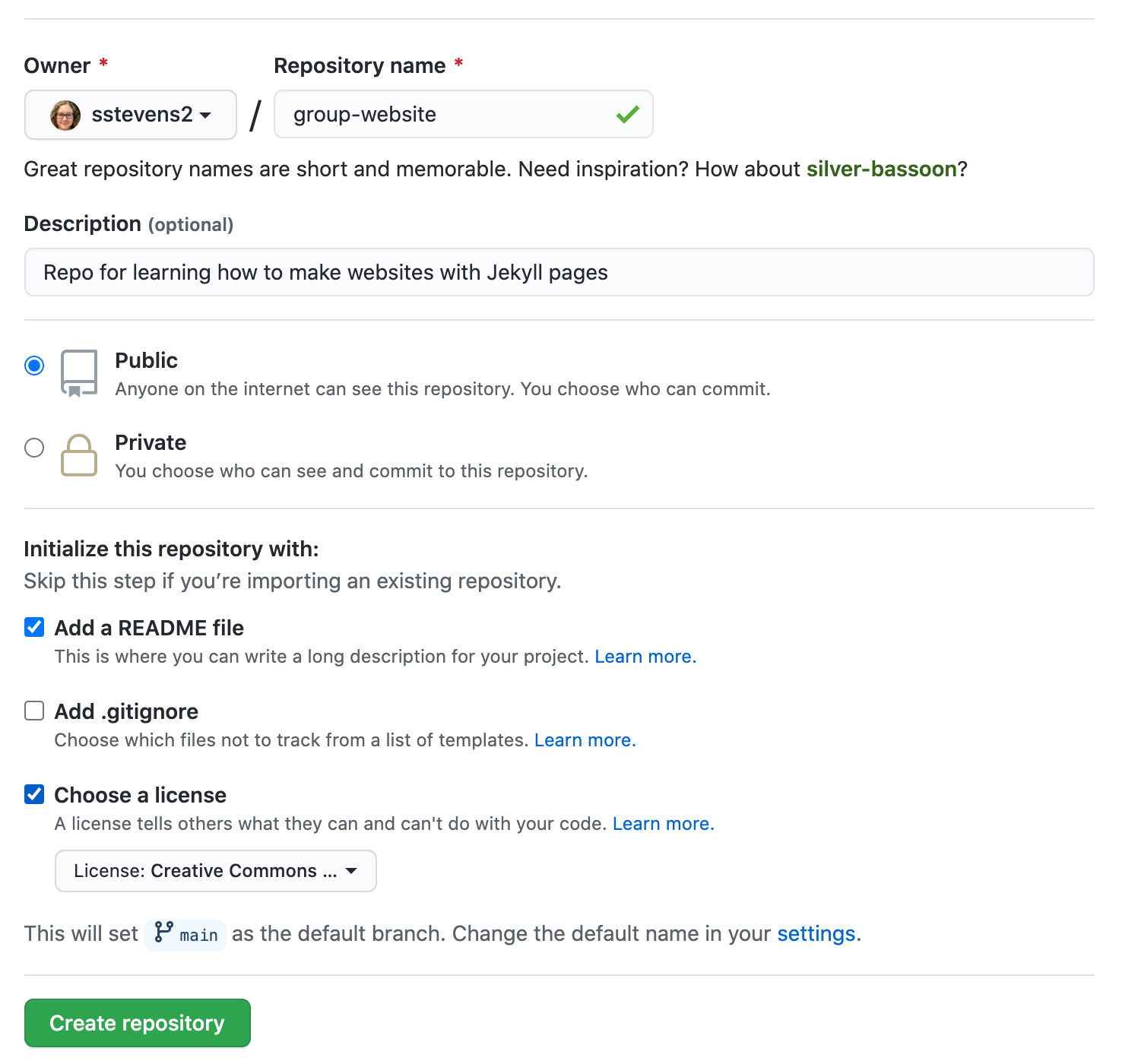Click the Public repository book icon
Screen dimensions: 1122x1064
click(78, 372)
